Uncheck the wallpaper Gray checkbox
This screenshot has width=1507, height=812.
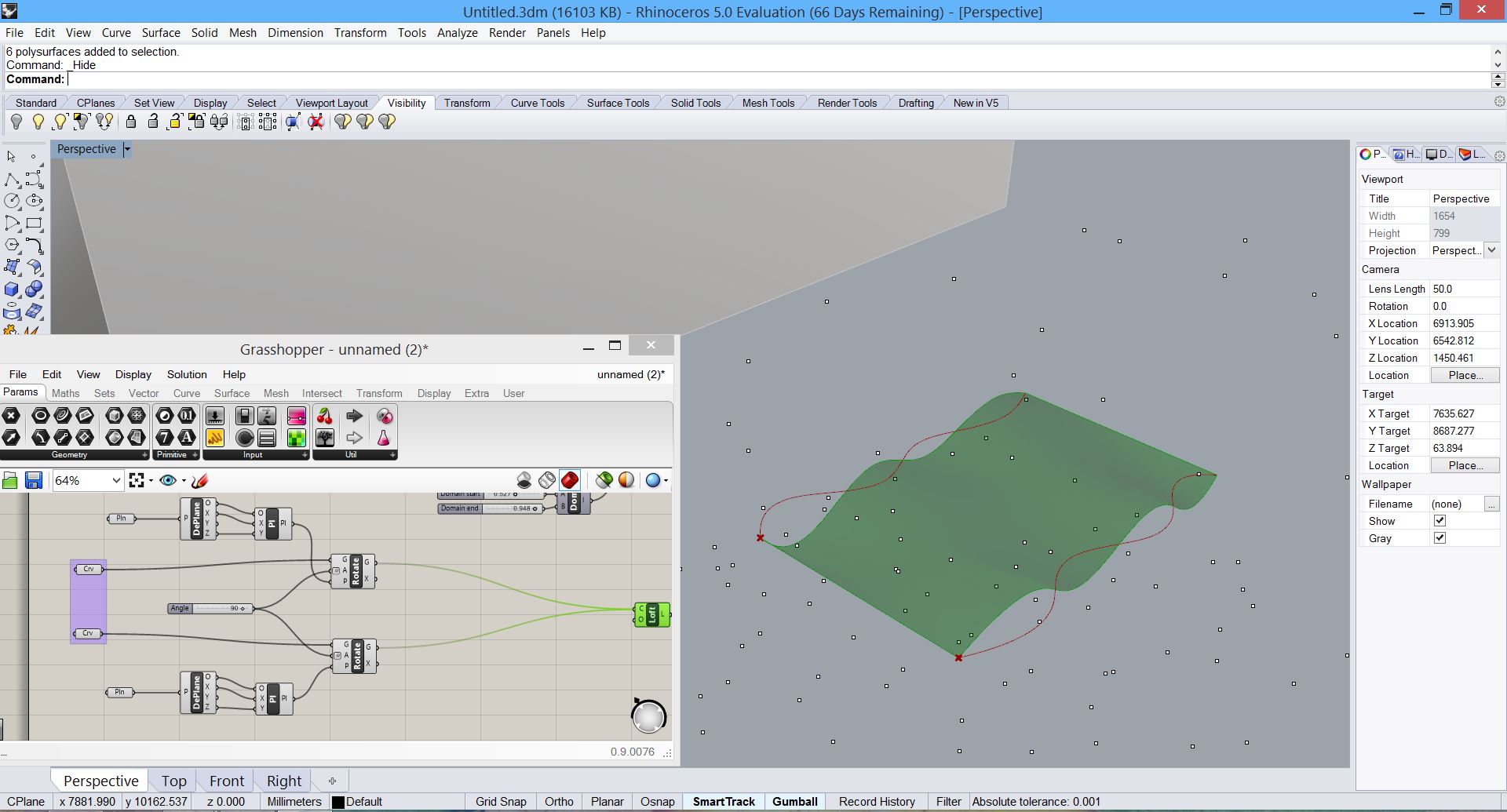[1439, 538]
